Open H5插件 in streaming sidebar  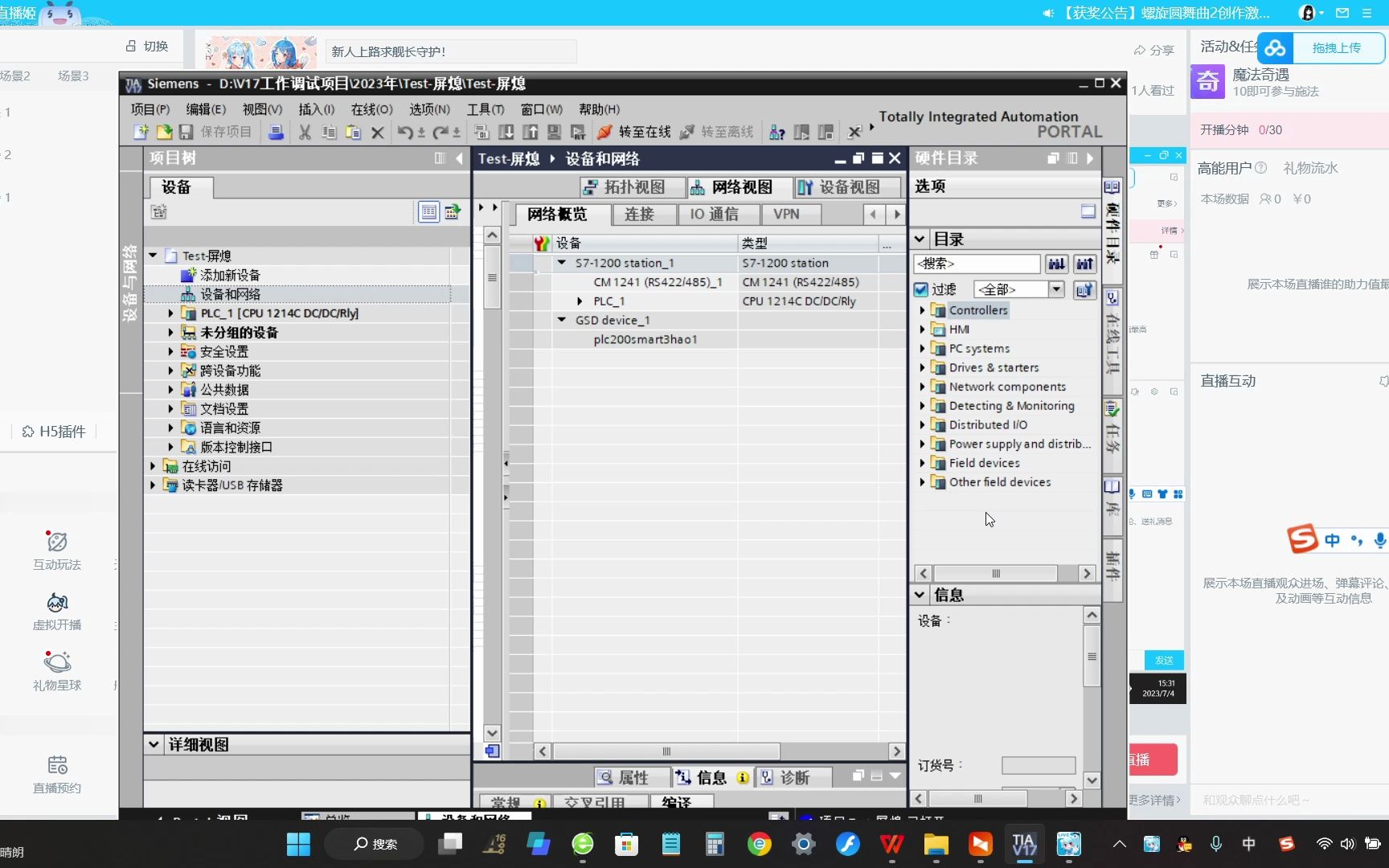[x=54, y=432]
